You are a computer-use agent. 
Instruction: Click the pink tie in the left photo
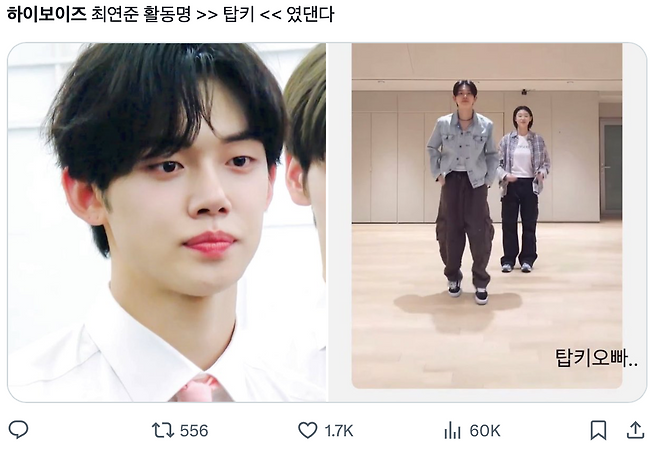201,389
